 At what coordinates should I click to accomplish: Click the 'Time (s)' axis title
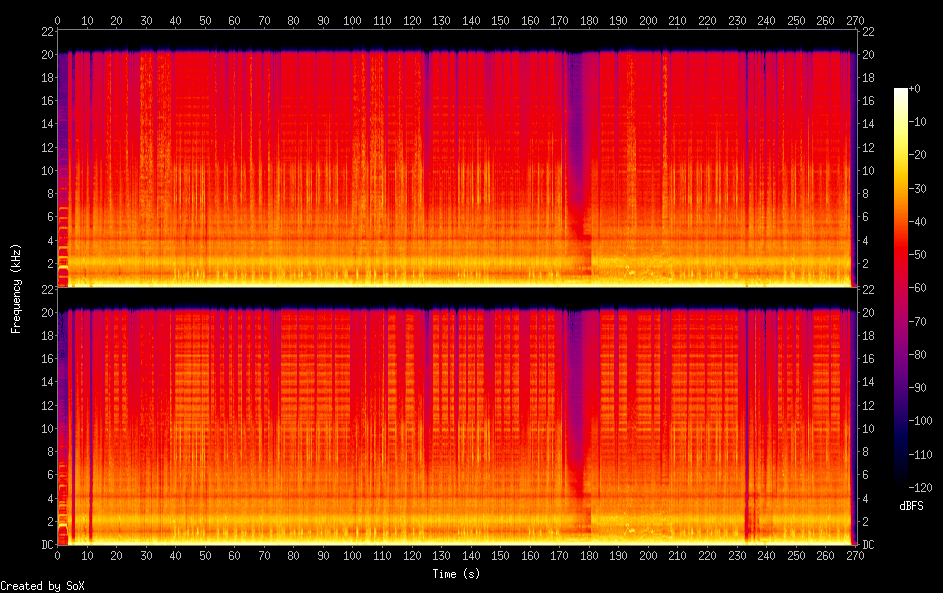click(456, 574)
